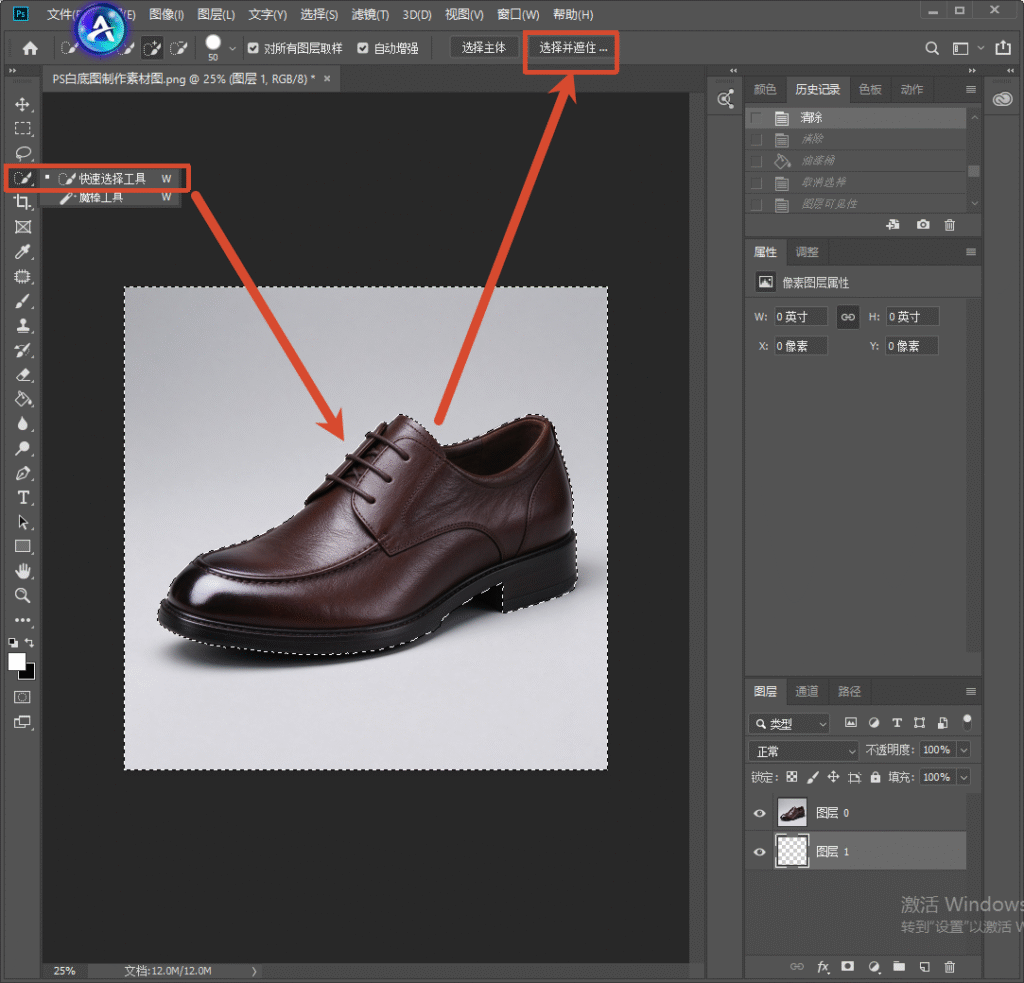Toggle 自动增强 checkbox
Image resolution: width=1024 pixels, height=983 pixels.
tap(363, 48)
